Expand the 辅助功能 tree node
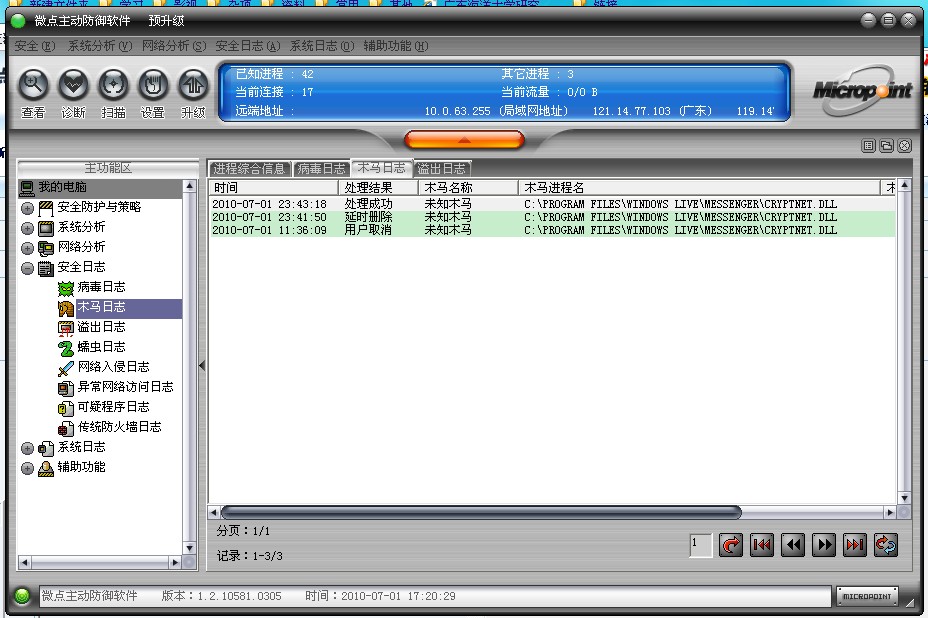 pos(27,468)
